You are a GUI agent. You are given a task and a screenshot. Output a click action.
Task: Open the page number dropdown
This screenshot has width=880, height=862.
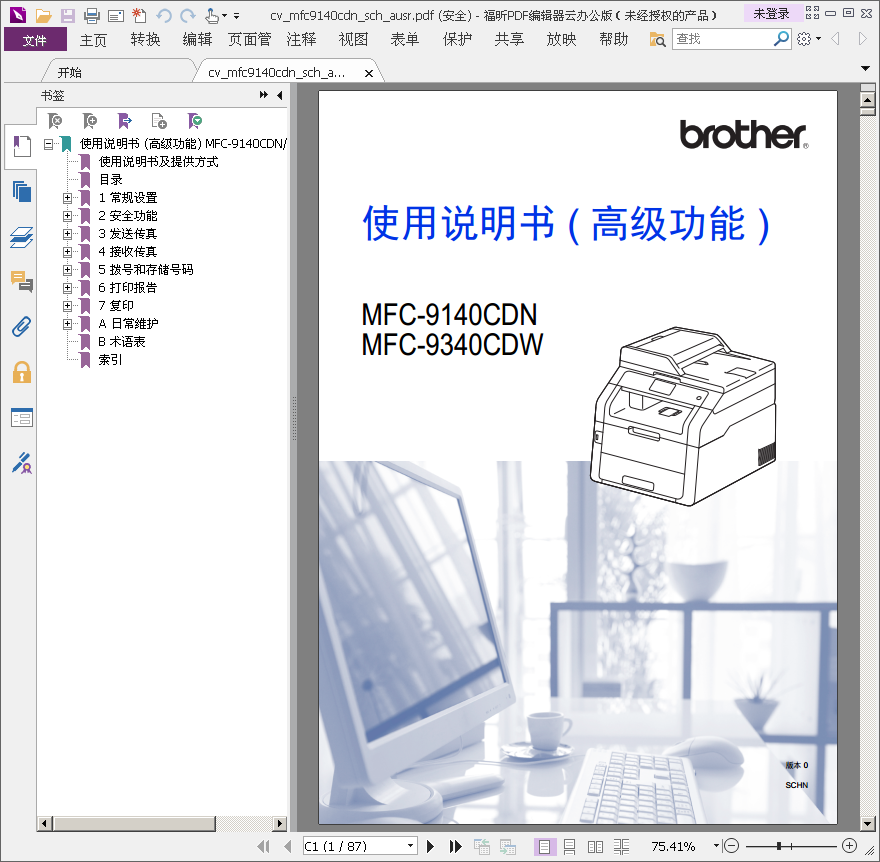[x=411, y=846]
